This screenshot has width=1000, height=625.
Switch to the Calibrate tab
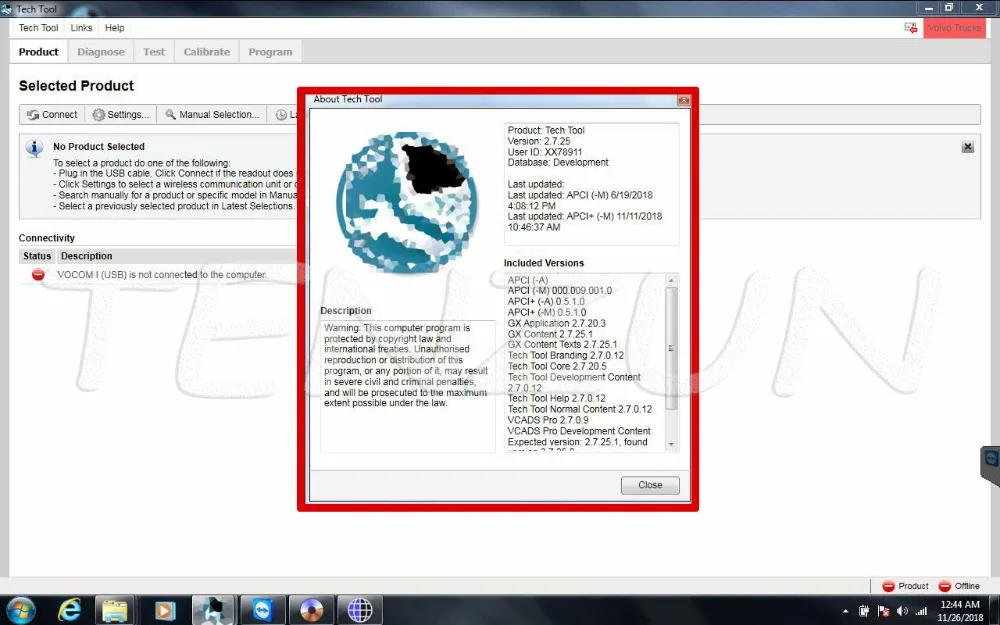(x=207, y=52)
